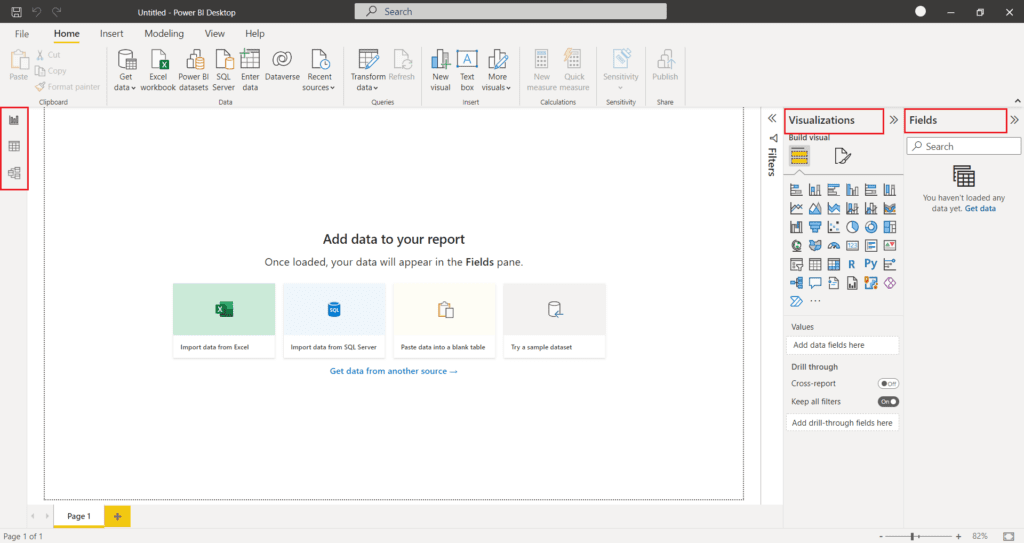Open More visuals dropdown
The height and width of the screenshot is (543, 1024).
[497, 71]
